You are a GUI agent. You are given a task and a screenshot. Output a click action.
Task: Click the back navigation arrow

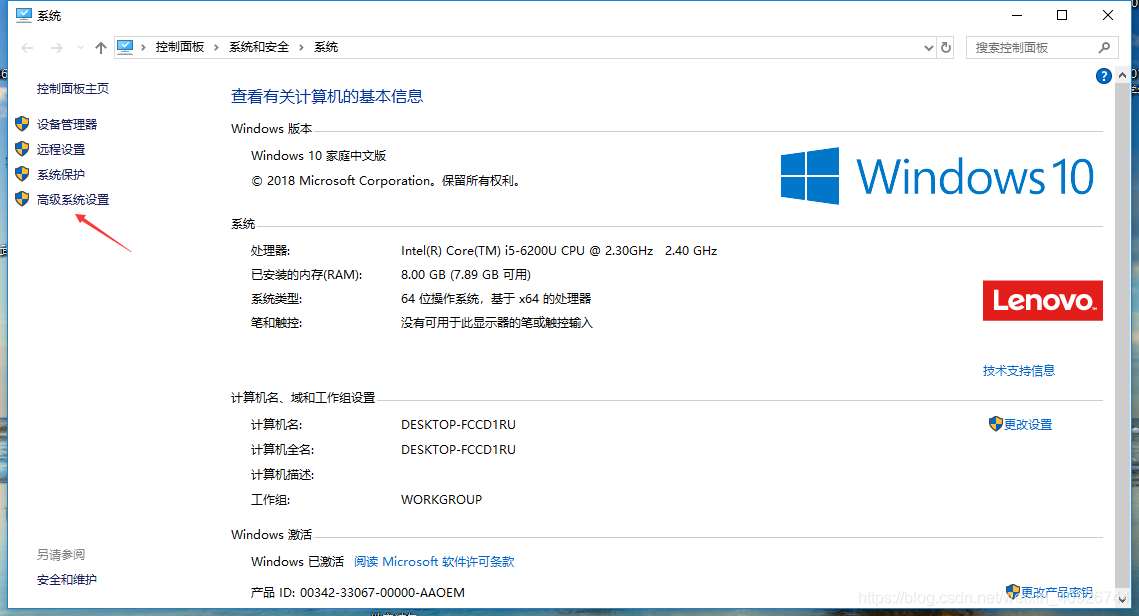coord(28,48)
